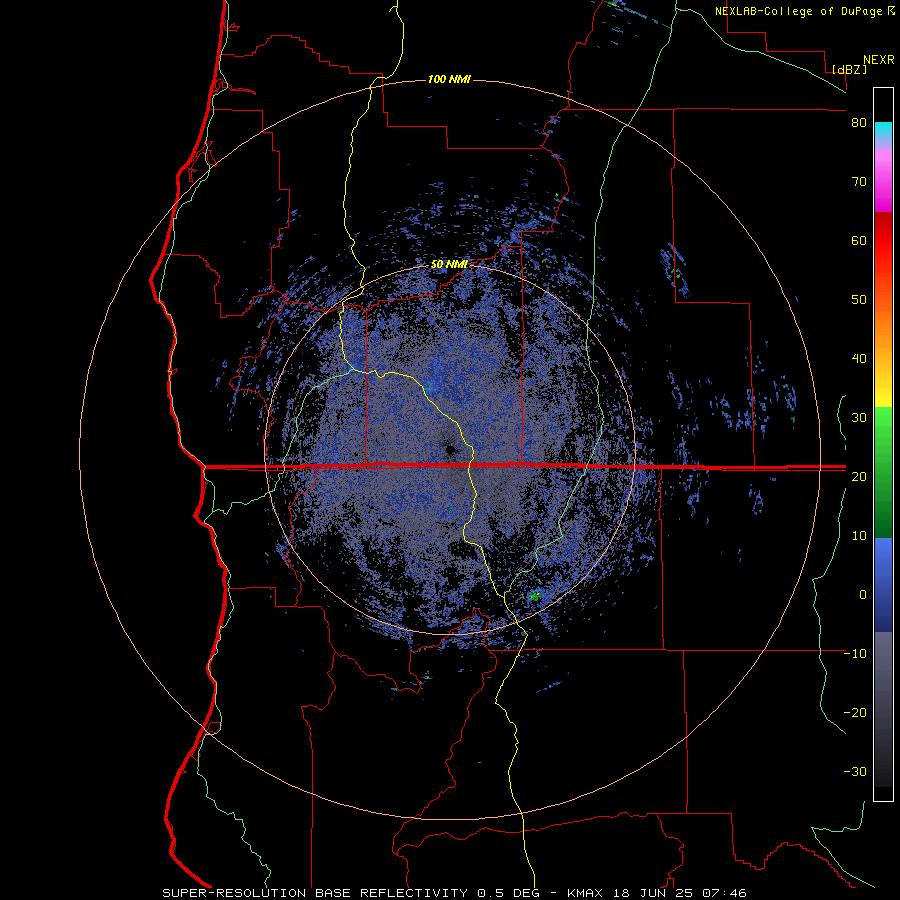Image resolution: width=900 pixels, height=900 pixels.
Task: Click the [dBZ] unit label
Action: [x=849, y=69]
